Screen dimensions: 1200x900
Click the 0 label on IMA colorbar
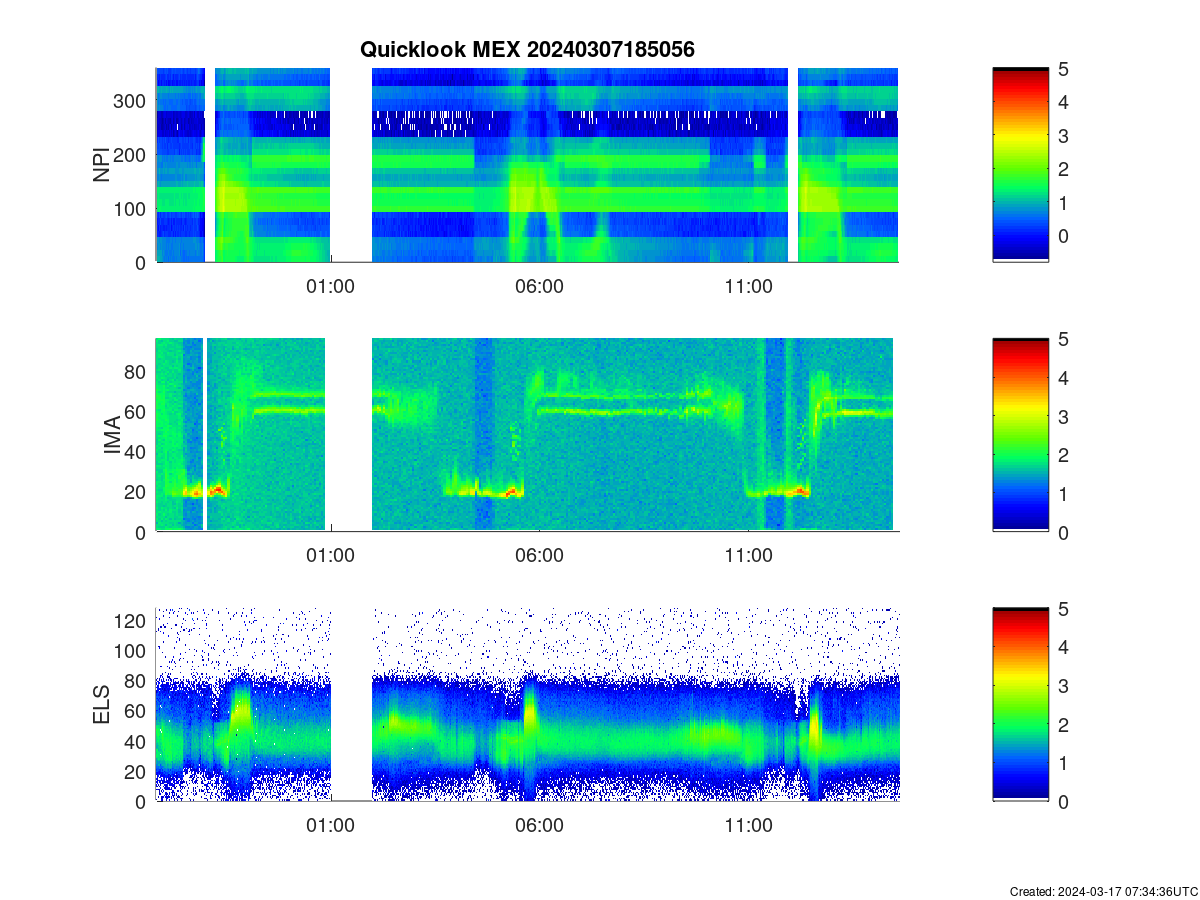[x=1061, y=532]
